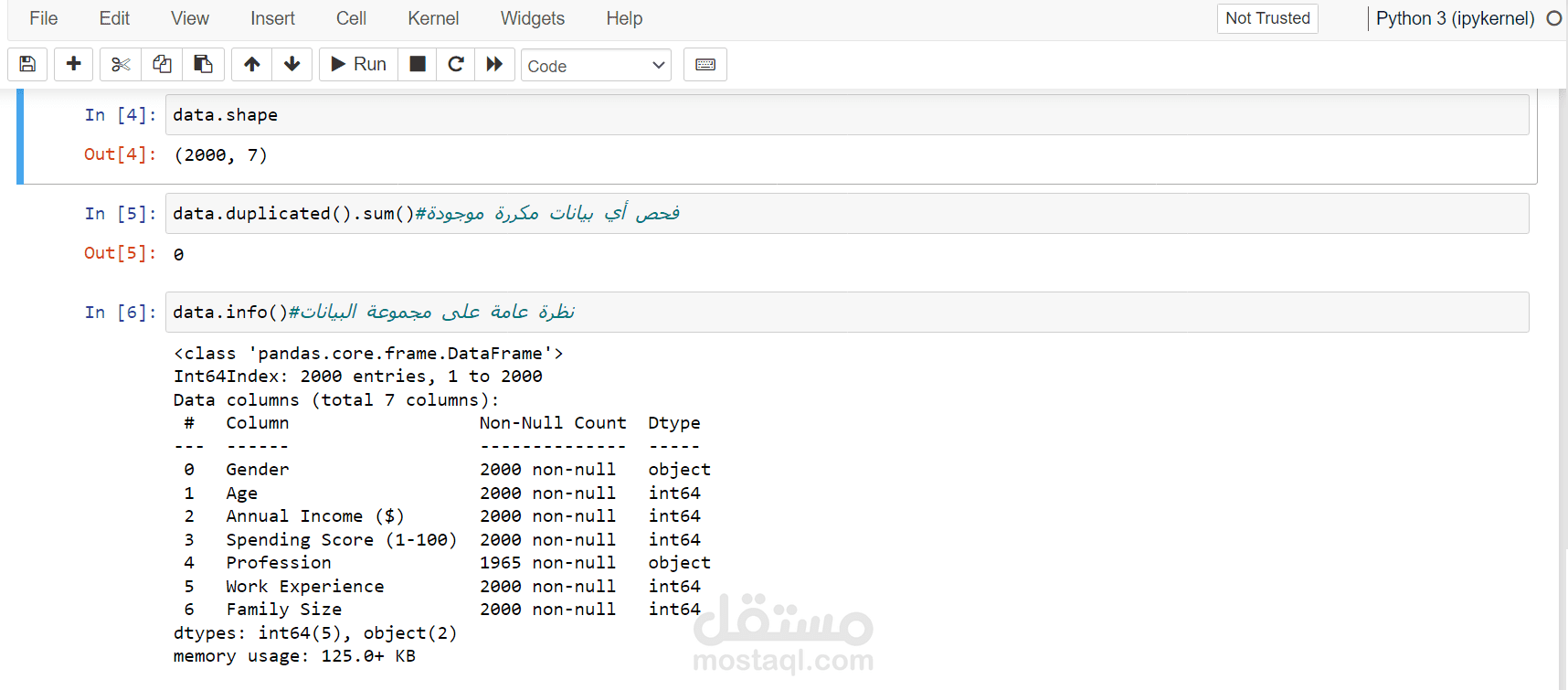Click the Family Size row

tap(442, 610)
